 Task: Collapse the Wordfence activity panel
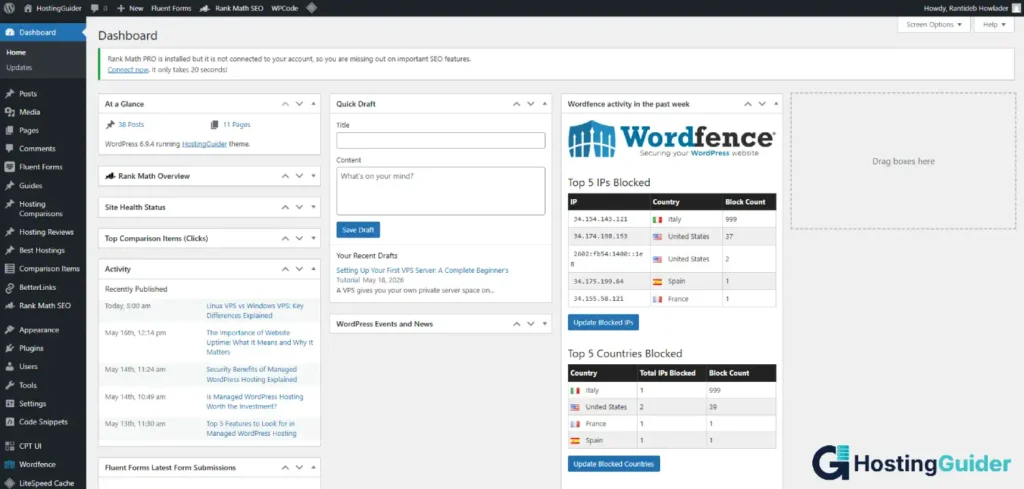click(776, 104)
